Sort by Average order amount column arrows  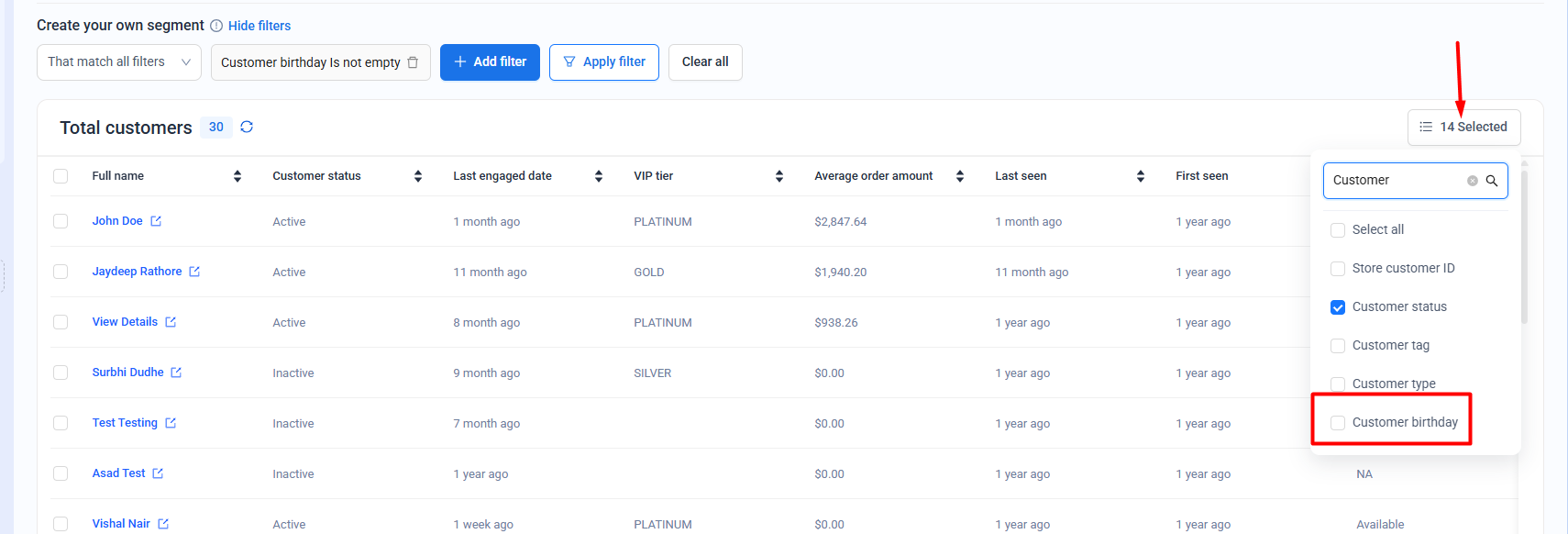point(960,176)
